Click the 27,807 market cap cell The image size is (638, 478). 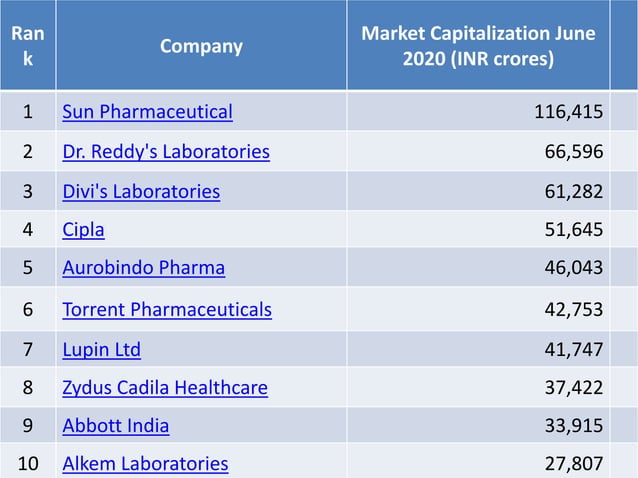573,463
